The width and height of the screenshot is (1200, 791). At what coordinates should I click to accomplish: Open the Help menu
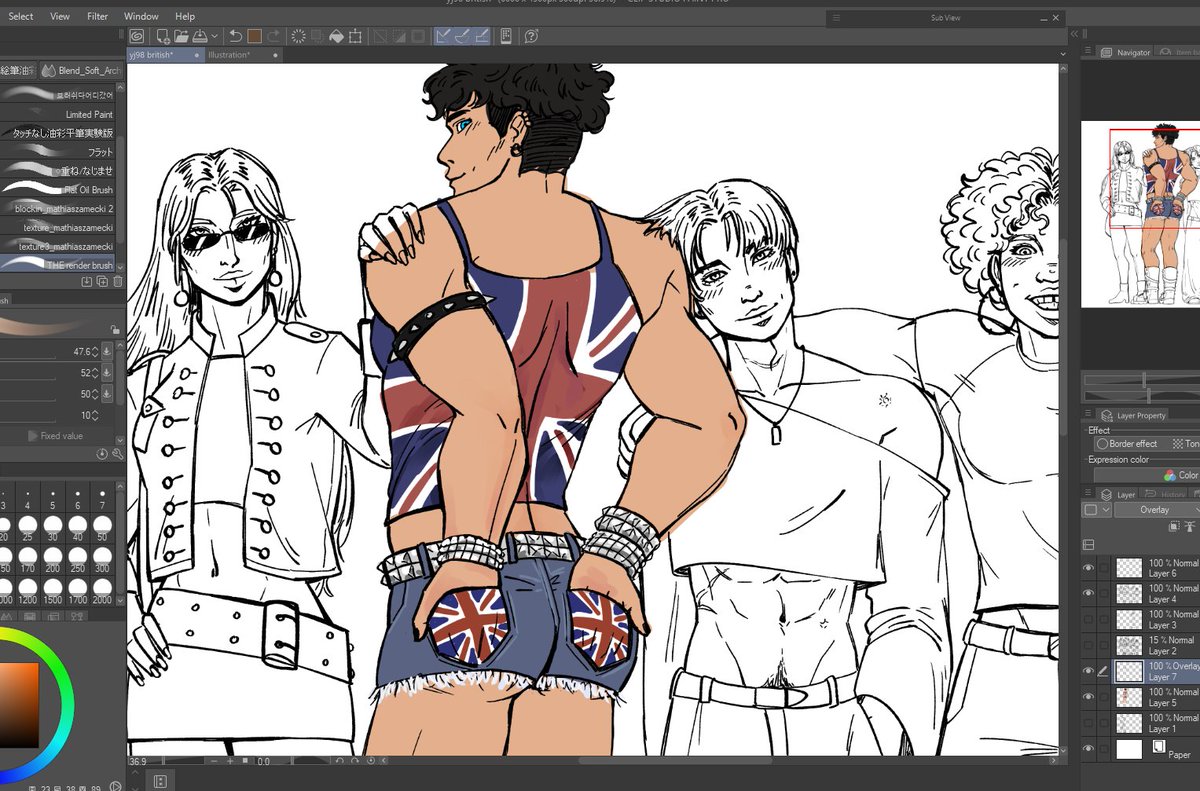click(x=185, y=16)
